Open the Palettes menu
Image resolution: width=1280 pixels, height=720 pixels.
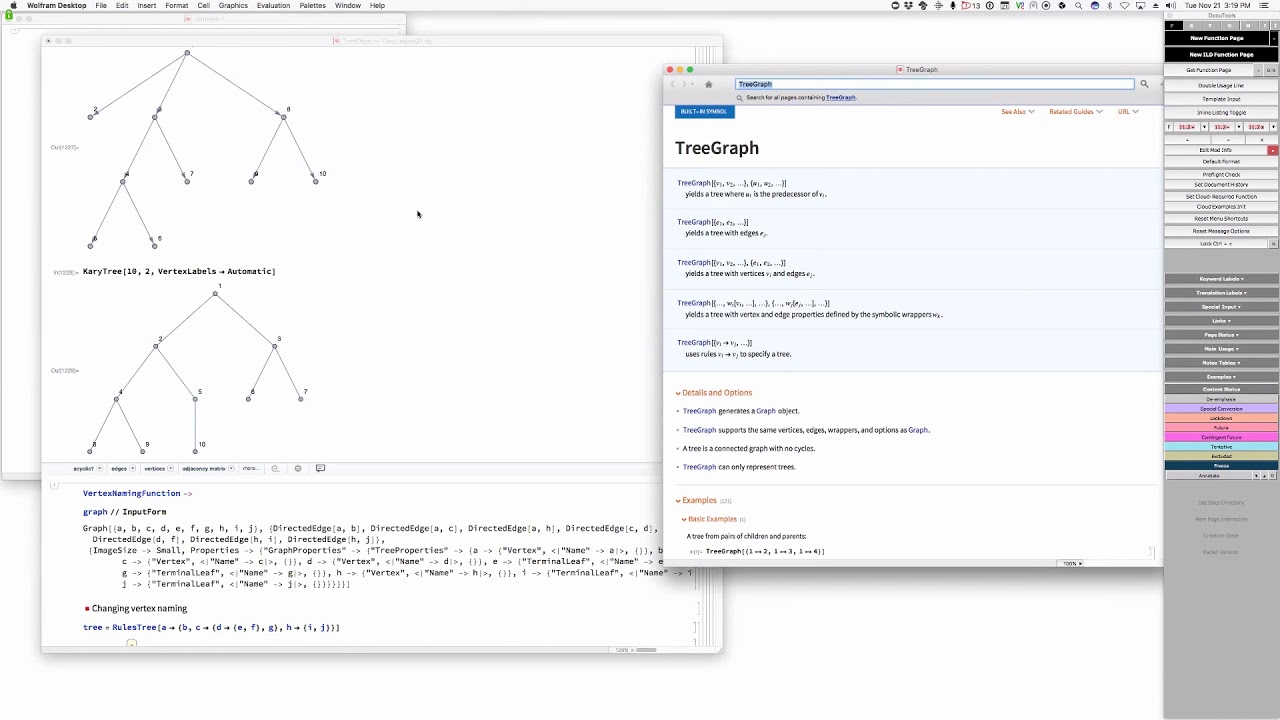coord(312,6)
